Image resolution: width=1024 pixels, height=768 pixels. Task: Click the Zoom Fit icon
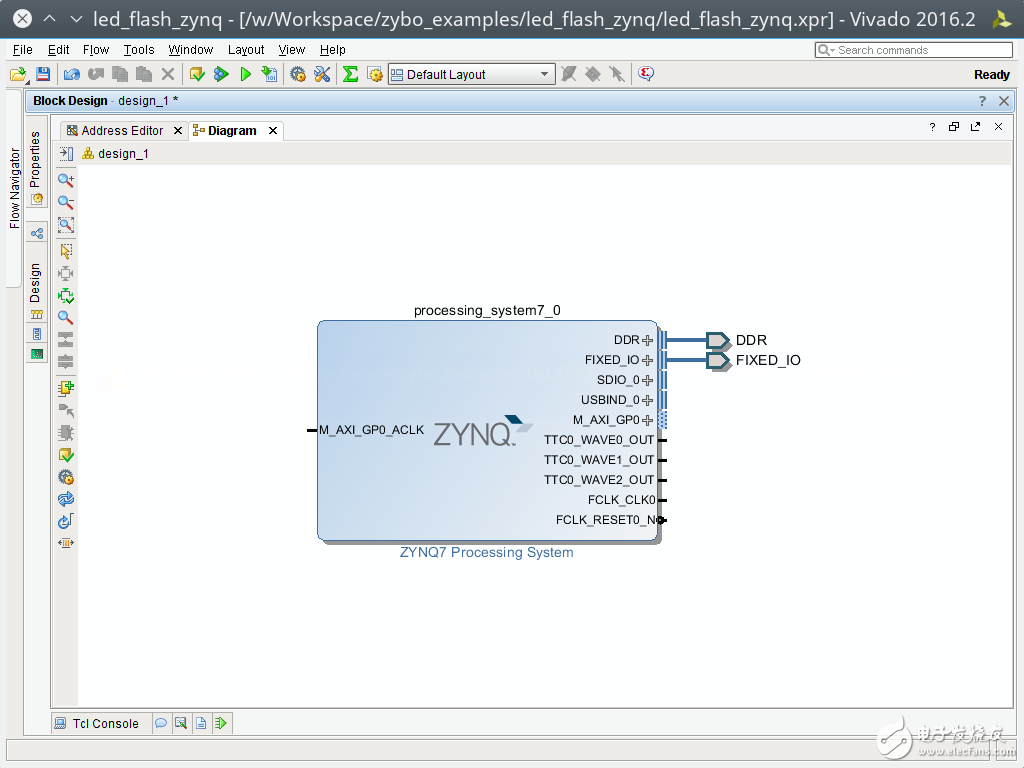click(66, 225)
